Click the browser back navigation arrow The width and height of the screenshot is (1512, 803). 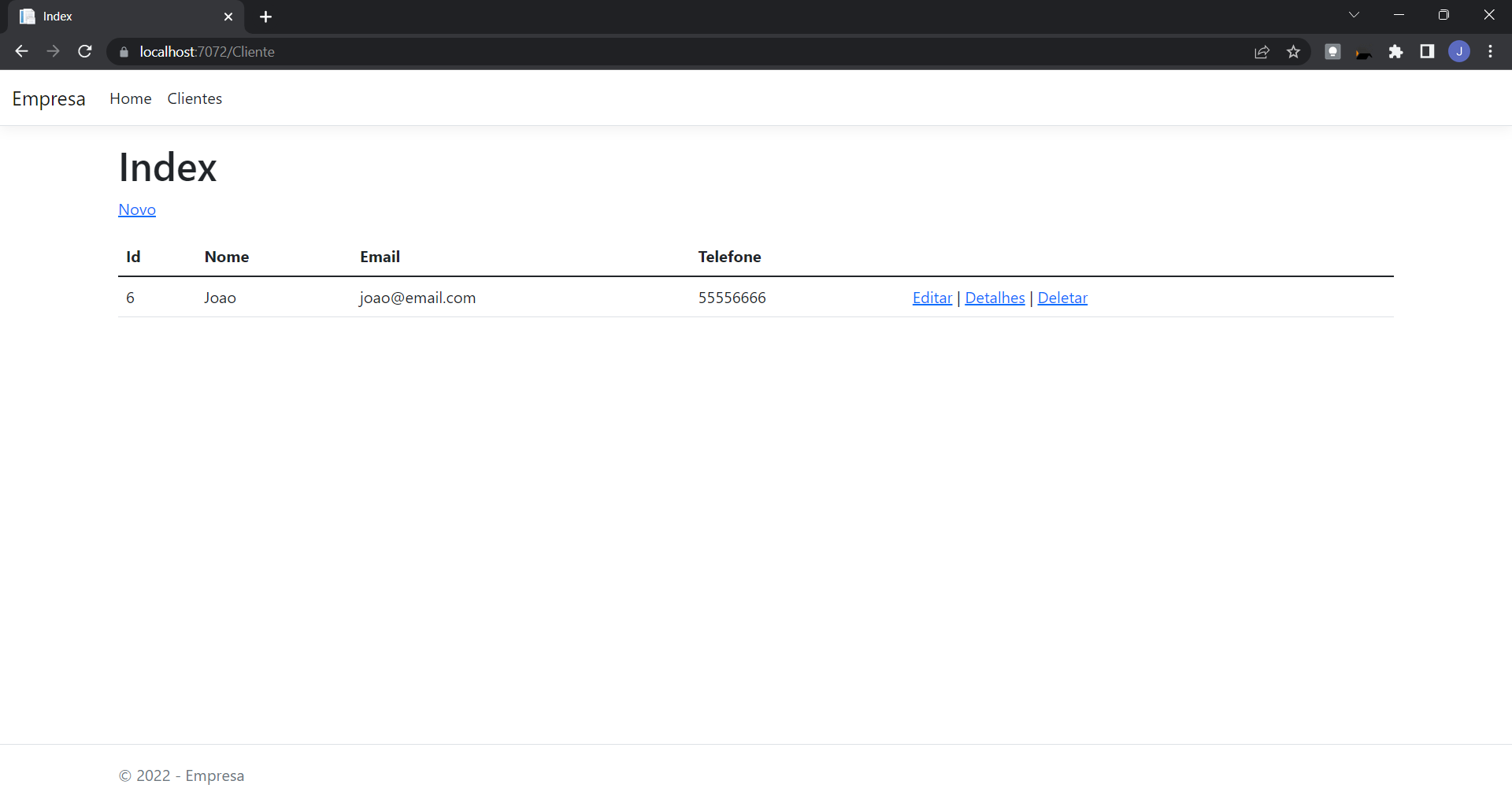point(20,51)
